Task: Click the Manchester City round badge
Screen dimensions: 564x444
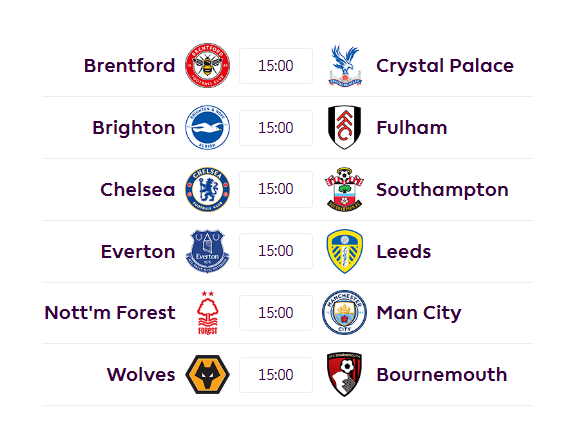Action: click(x=345, y=313)
